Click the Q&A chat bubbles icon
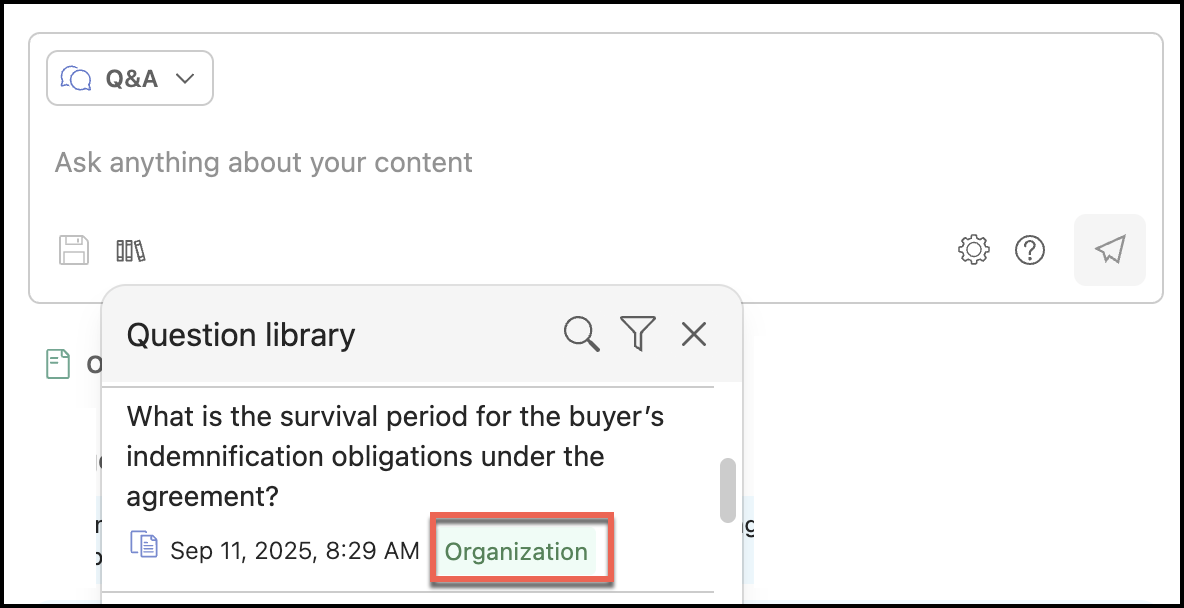Image resolution: width=1184 pixels, height=608 pixels. pyautogui.click(x=76, y=78)
